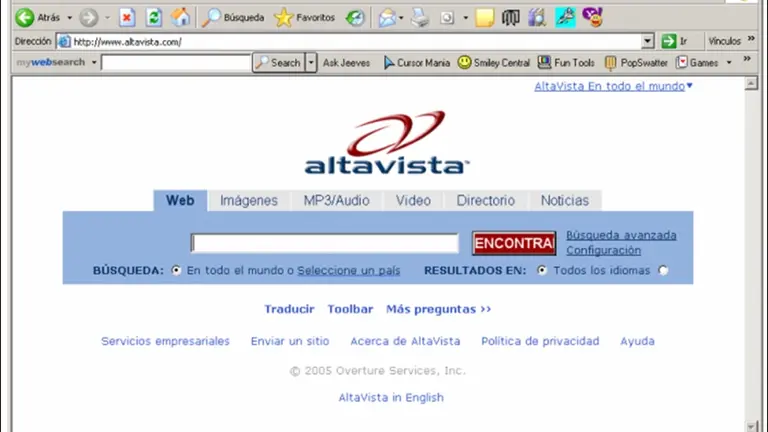Switch to the Directorio tab
768x432 pixels.
pos(486,200)
